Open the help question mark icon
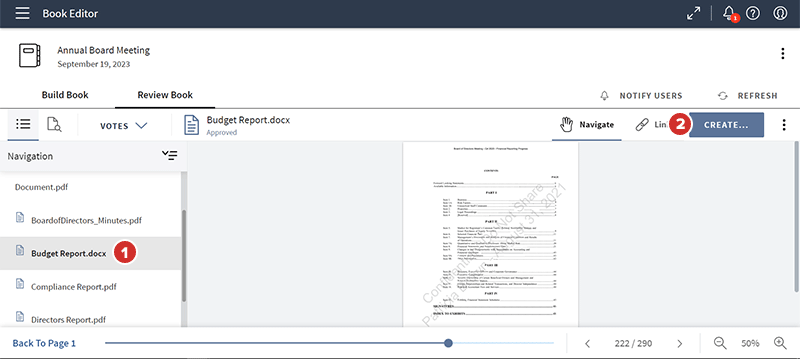 point(753,14)
